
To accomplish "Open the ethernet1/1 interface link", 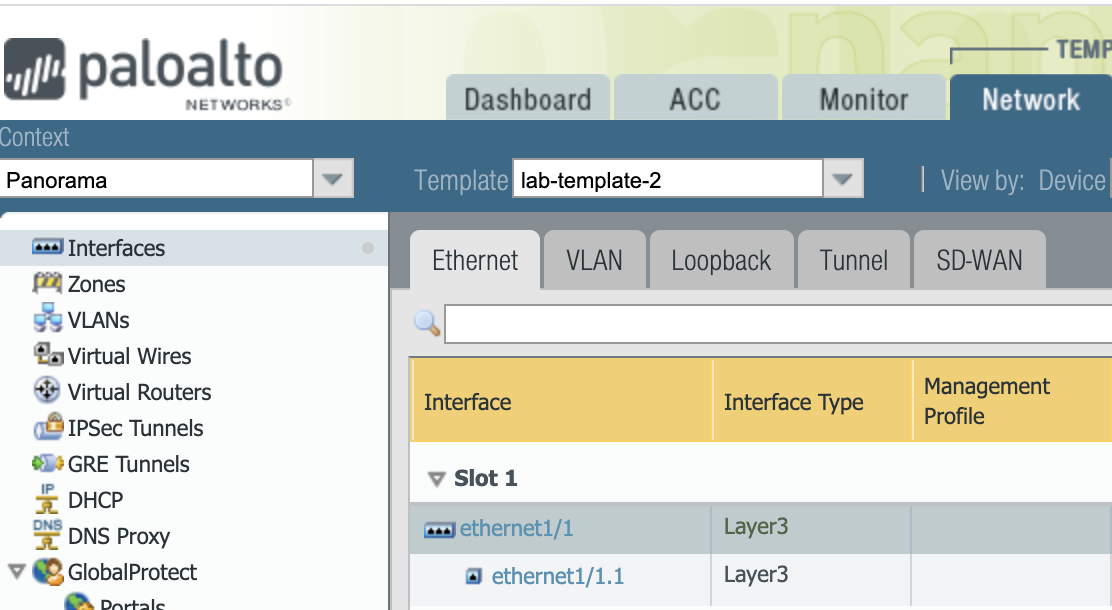I will coord(516,528).
